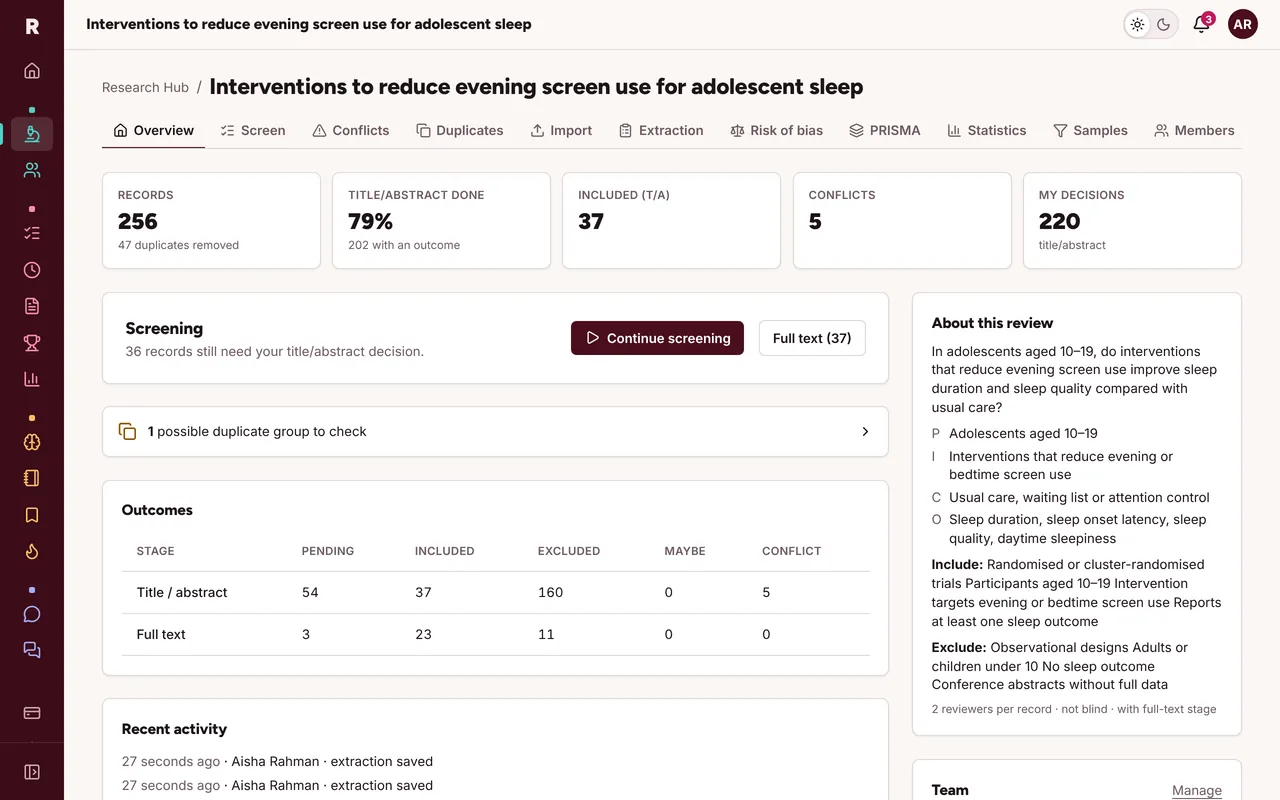
Task: Open the double chat bubbles sidebar icon
Action: pos(32,650)
